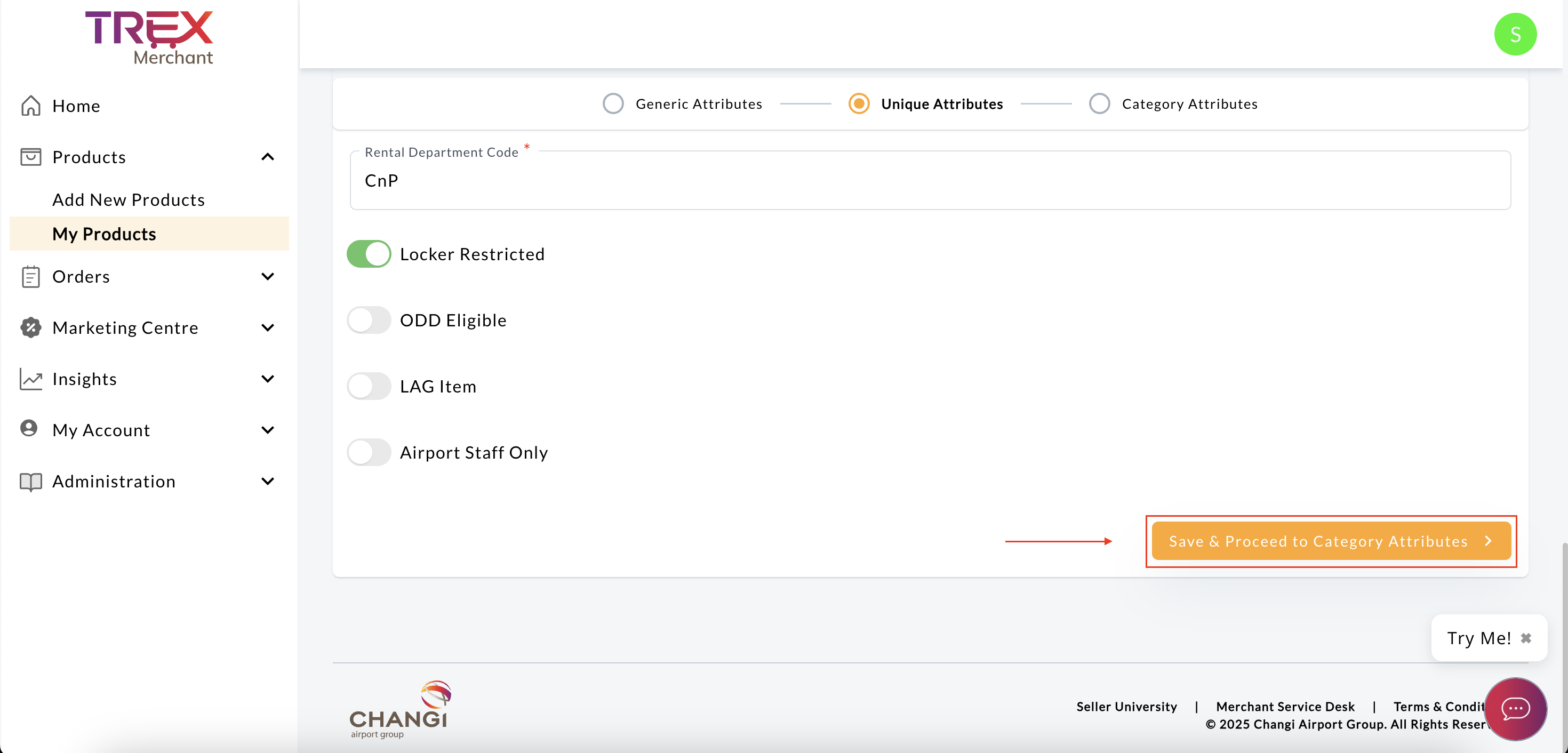Click the Orders clipboard icon
The image size is (1568, 753).
tap(30, 276)
